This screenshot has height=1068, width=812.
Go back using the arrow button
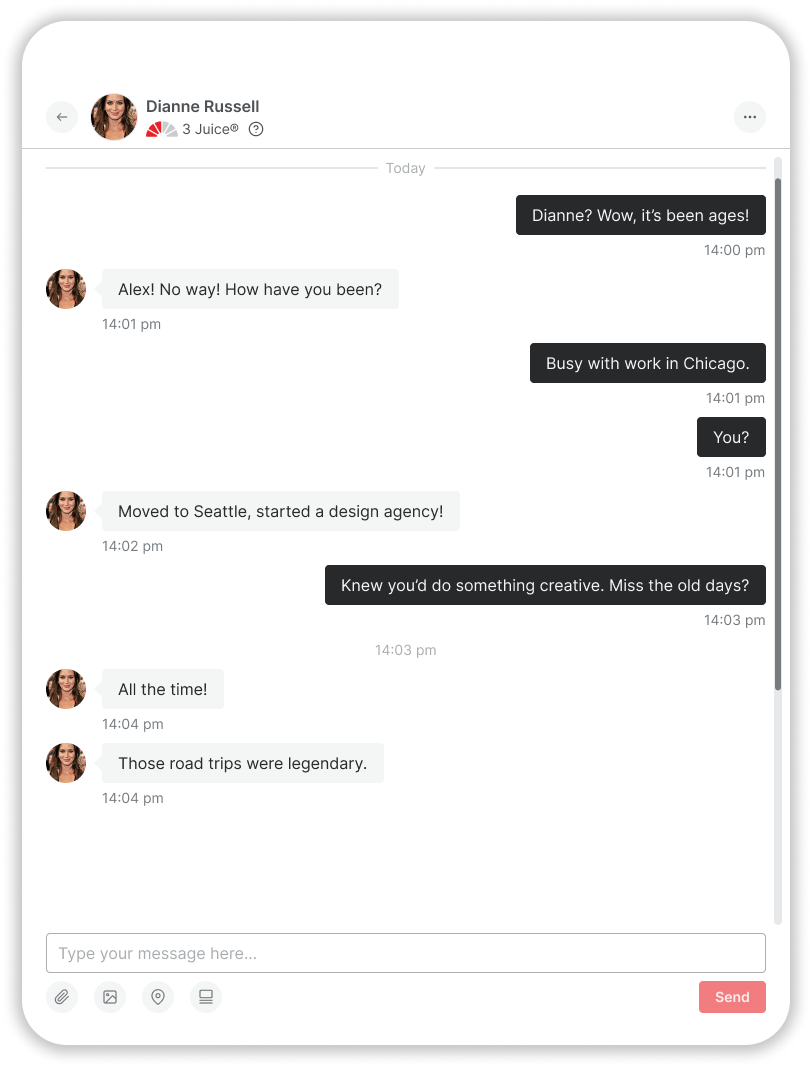(x=62, y=117)
